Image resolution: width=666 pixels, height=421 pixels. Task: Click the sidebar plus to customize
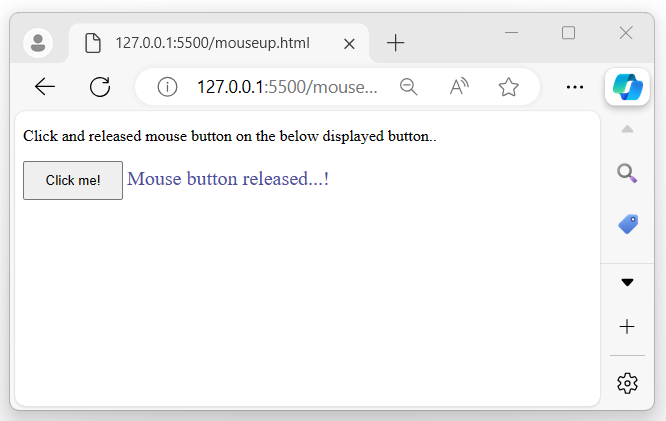627,326
